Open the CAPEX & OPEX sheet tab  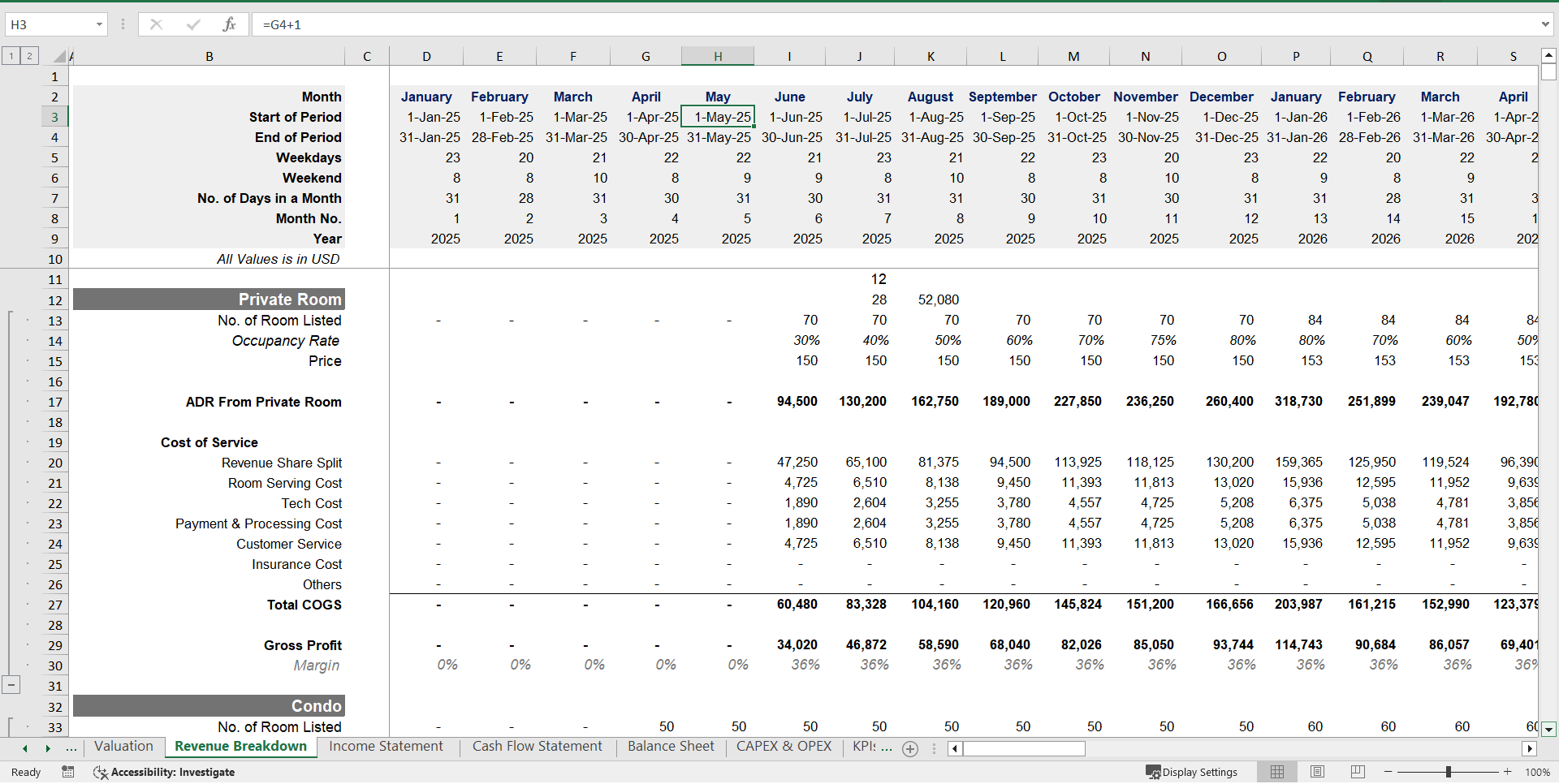pyautogui.click(x=784, y=747)
